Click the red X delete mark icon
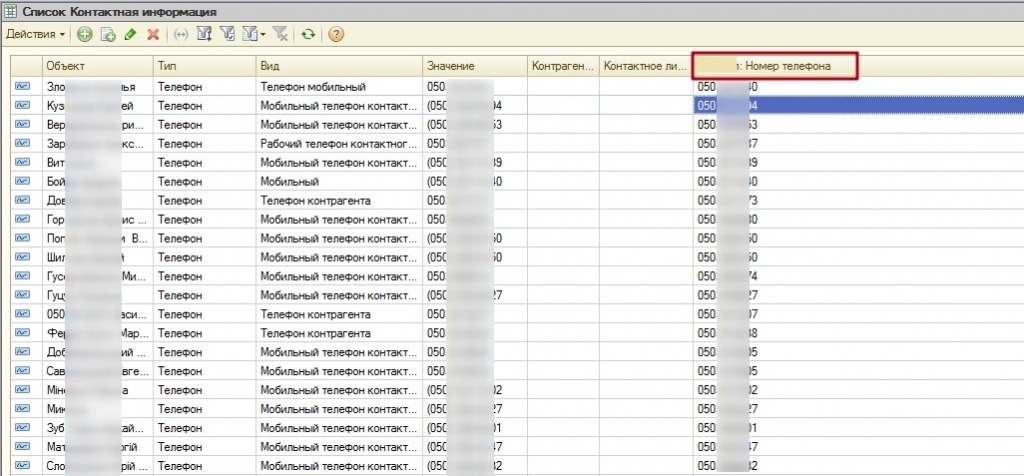1024x476 pixels. pyautogui.click(x=153, y=34)
